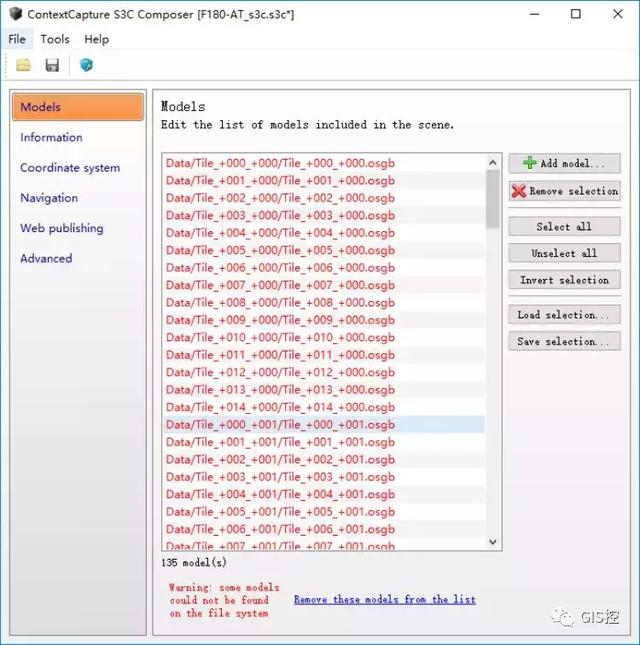Select row Data/Tile_+001_+001/Tile_+001_+001.osgb
Image resolution: width=640 pixels, height=645 pixels.
[x=324, y=442]
